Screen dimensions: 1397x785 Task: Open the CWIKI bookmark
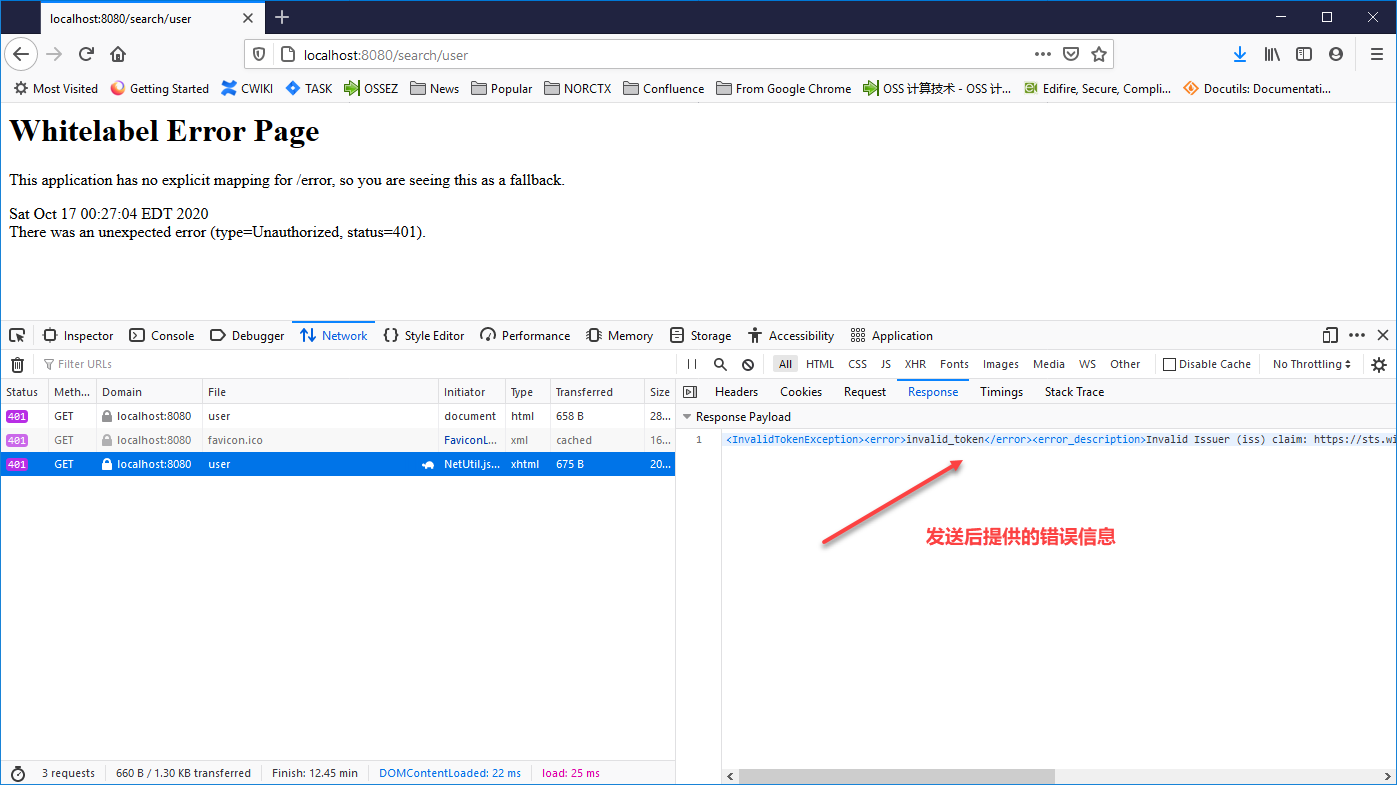247,88
